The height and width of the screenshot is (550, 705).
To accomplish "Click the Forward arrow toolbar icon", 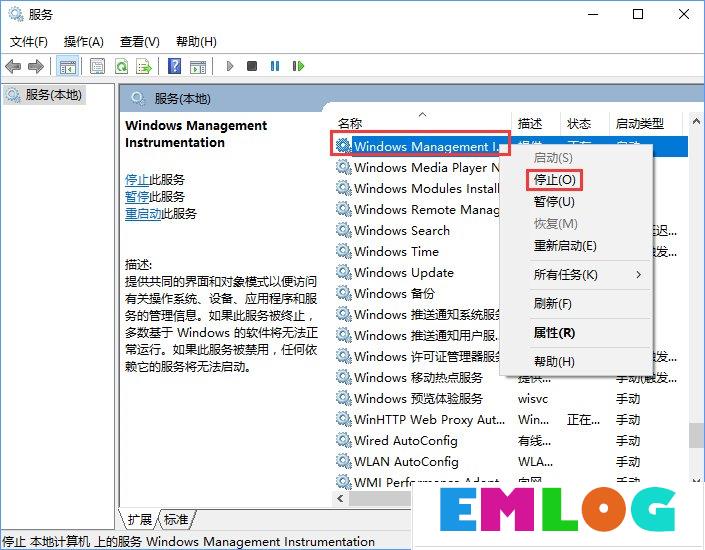I will [36, 67].
